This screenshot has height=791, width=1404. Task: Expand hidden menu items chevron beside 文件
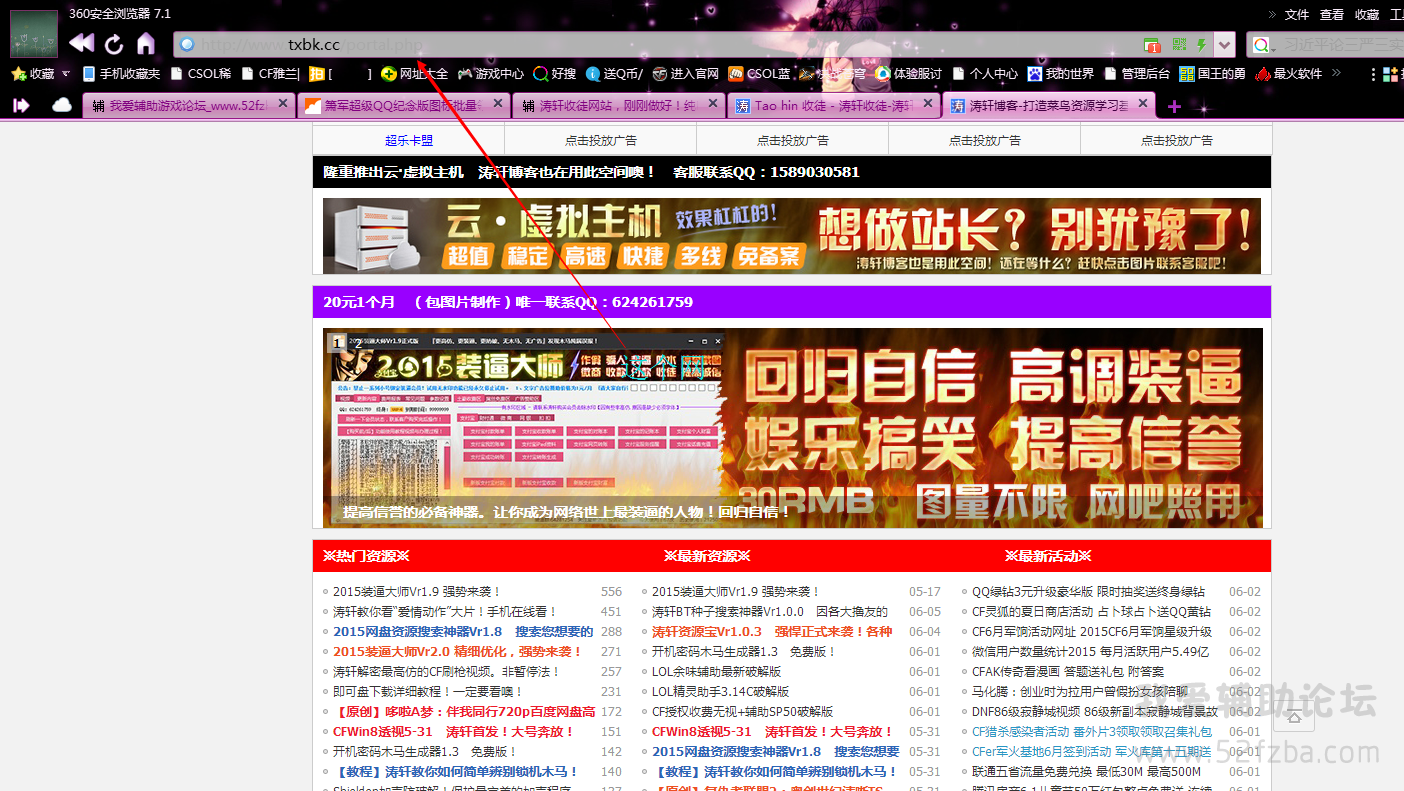tap(1273, 14)
